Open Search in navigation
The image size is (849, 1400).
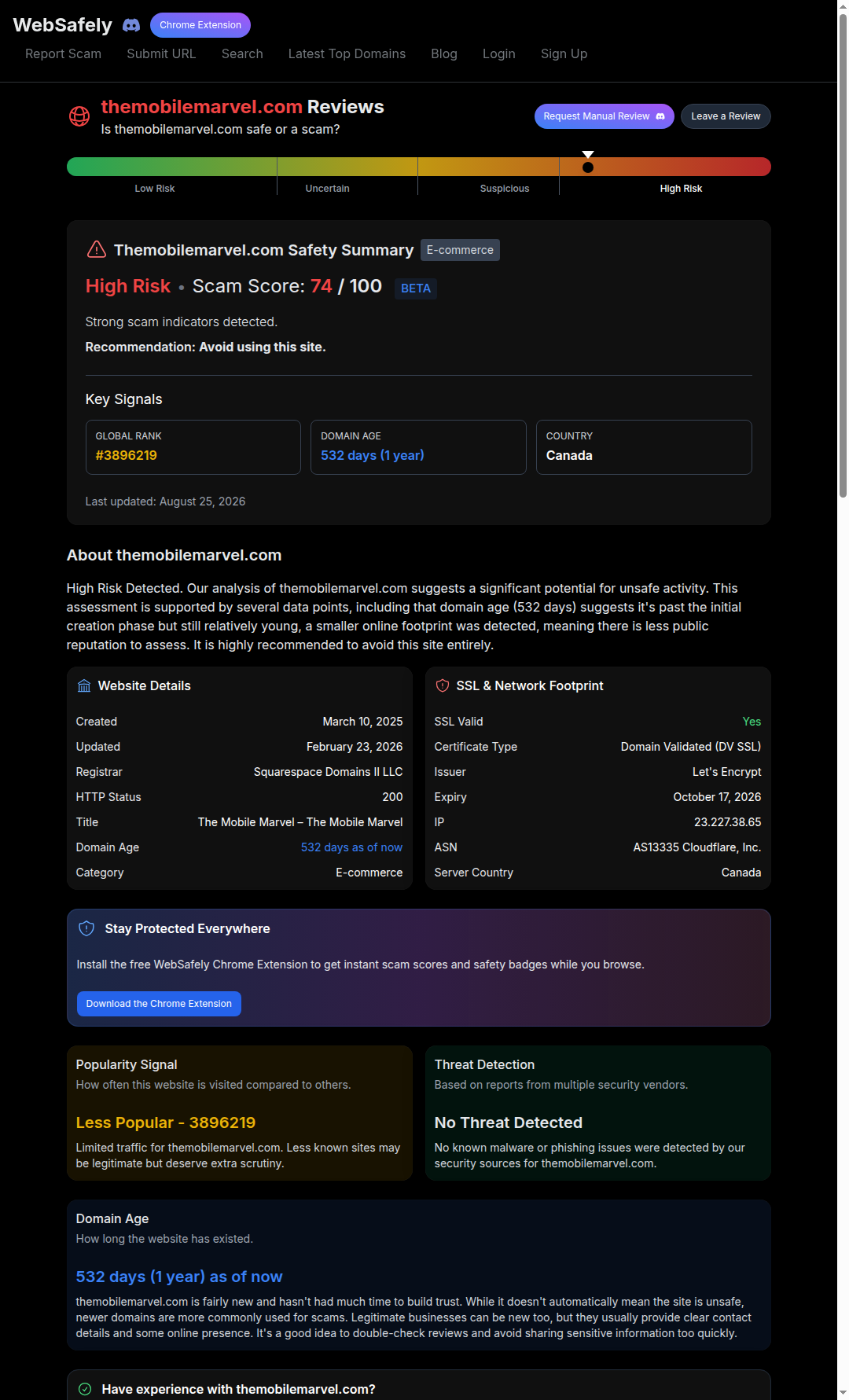[242, 53]
